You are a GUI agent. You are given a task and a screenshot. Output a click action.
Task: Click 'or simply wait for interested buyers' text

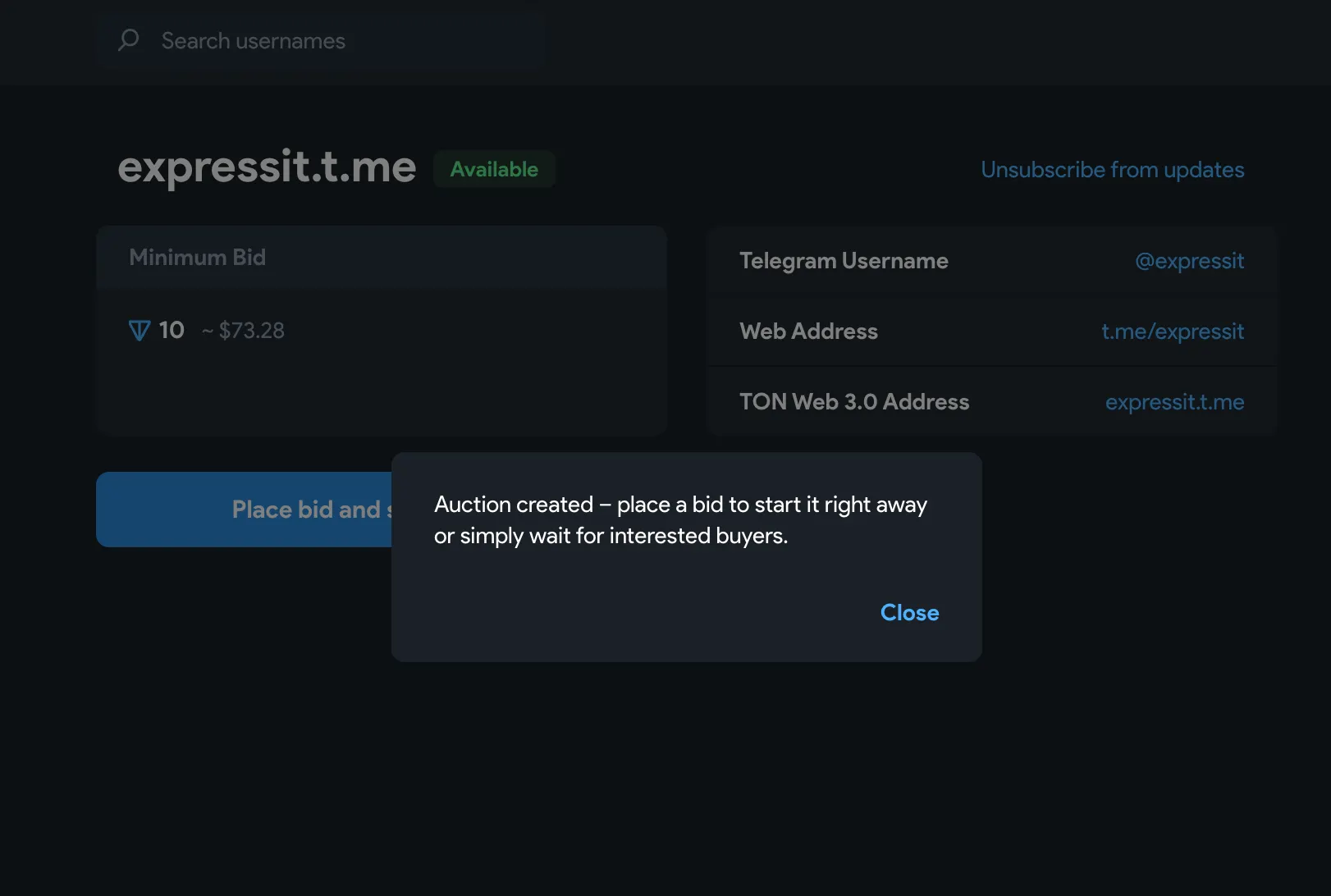tap(611, 536)
